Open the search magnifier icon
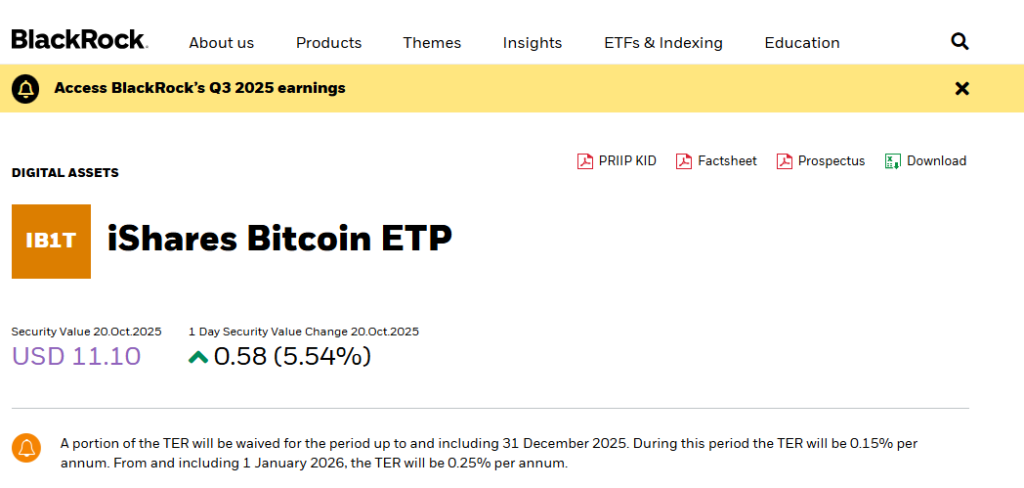The image size is (1024, 488). pyautogui.click(x=959, y=42)
